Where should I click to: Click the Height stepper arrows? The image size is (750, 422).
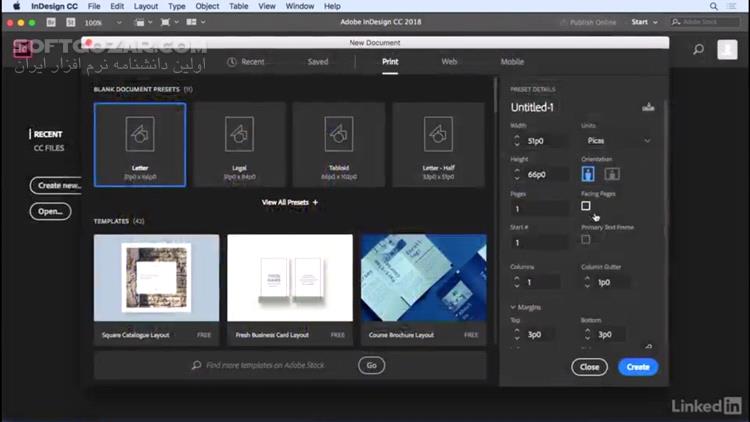[517, 175]
